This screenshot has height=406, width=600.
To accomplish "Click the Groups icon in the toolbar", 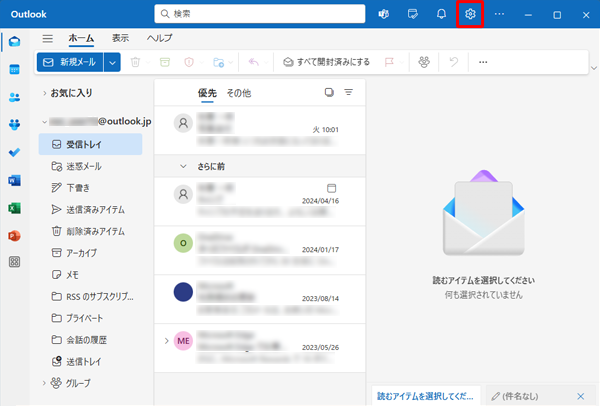I will pos(424,62).
